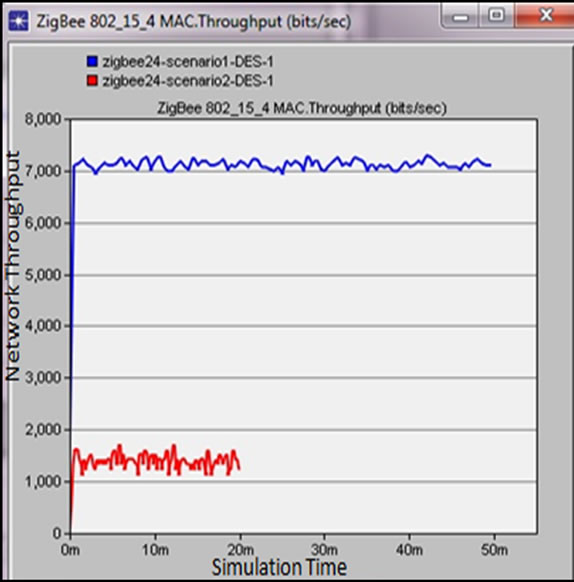The image size is (574, 582).
Task: Select the zigbee24-scenario2-DES-1 legend label
Action: coord(188,81)
